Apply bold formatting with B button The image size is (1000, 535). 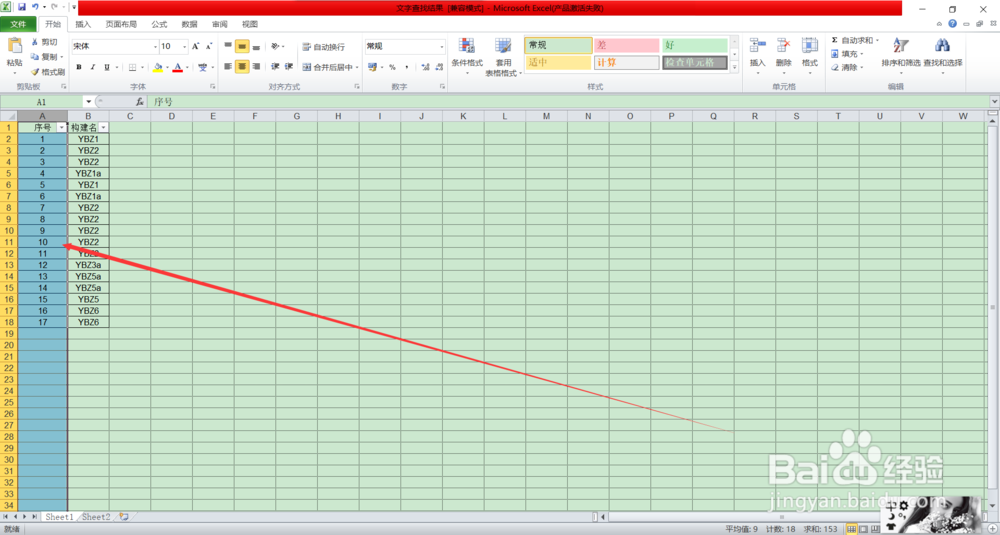(x=79, y=67)
